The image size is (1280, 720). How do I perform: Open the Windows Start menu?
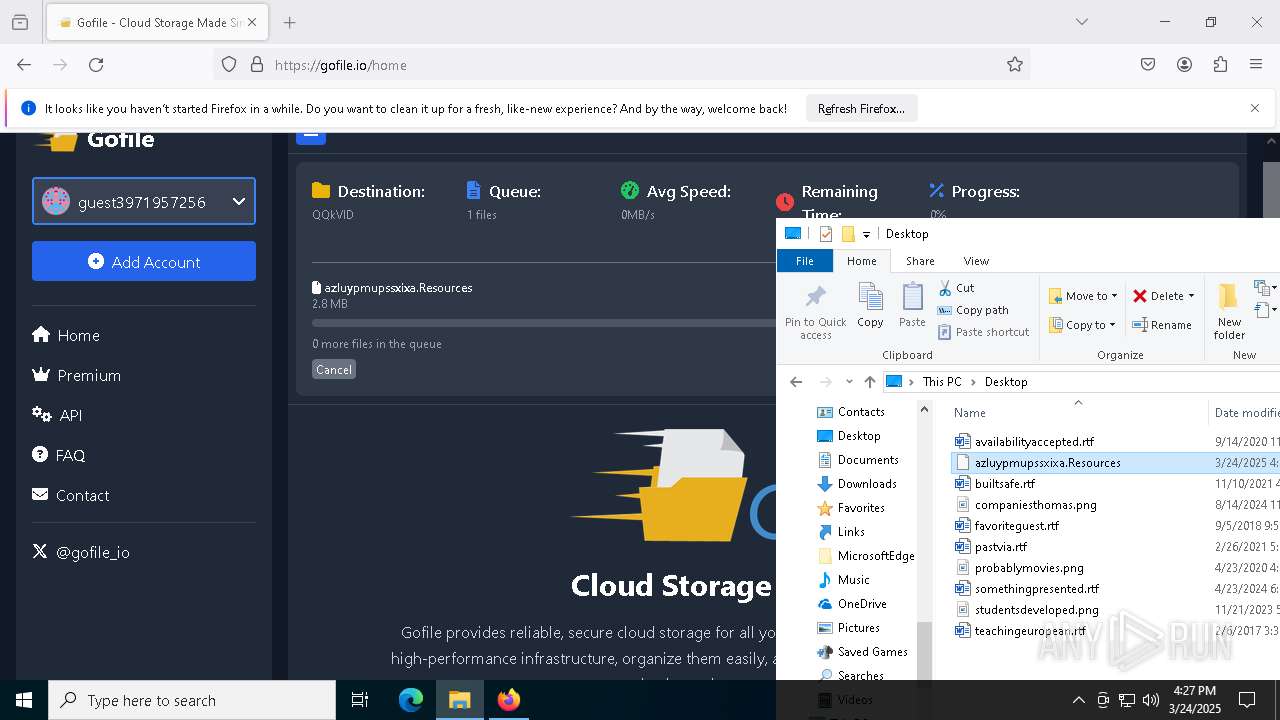tap(24, 700)
